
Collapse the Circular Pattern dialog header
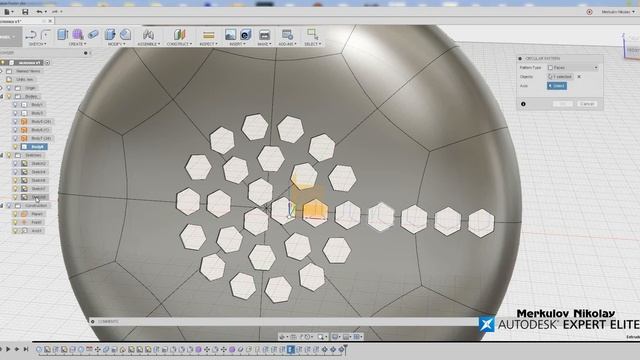tap(520, 58)
